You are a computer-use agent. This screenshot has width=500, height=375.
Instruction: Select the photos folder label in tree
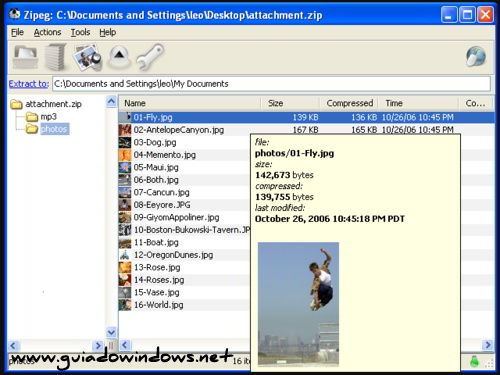click(55, 129)
